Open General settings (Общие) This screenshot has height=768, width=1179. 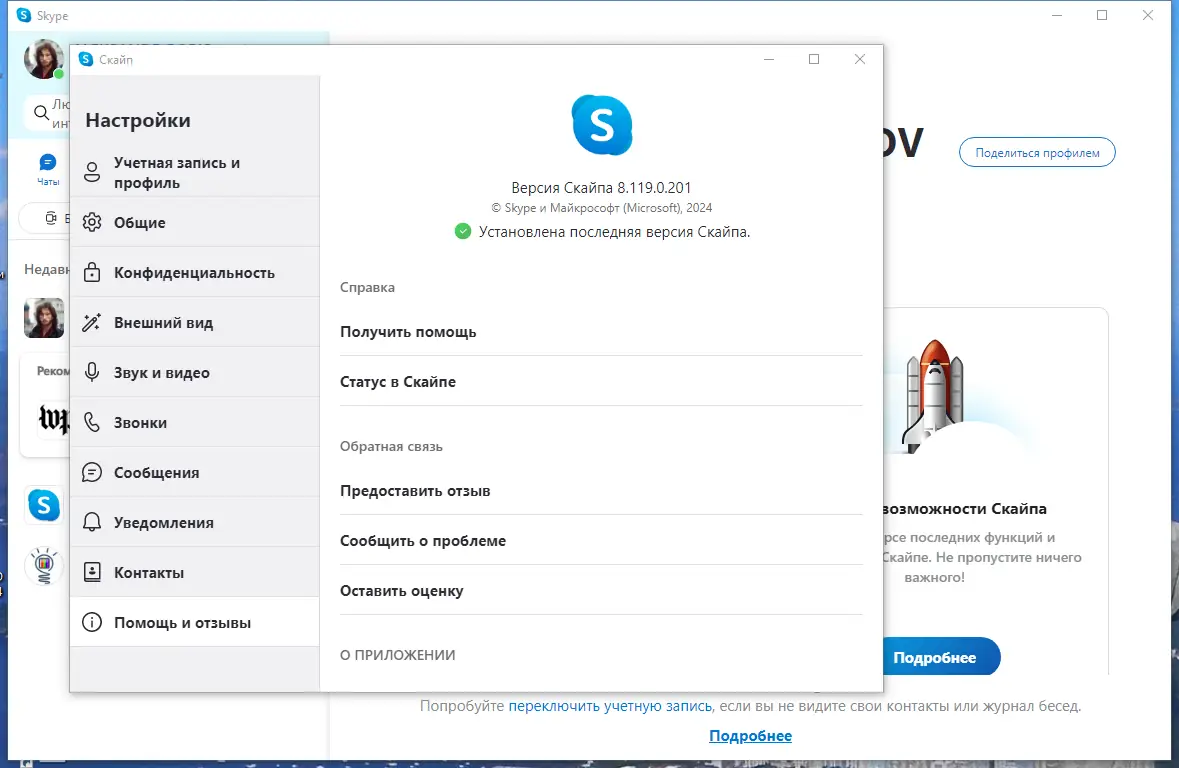click(195, 222)
